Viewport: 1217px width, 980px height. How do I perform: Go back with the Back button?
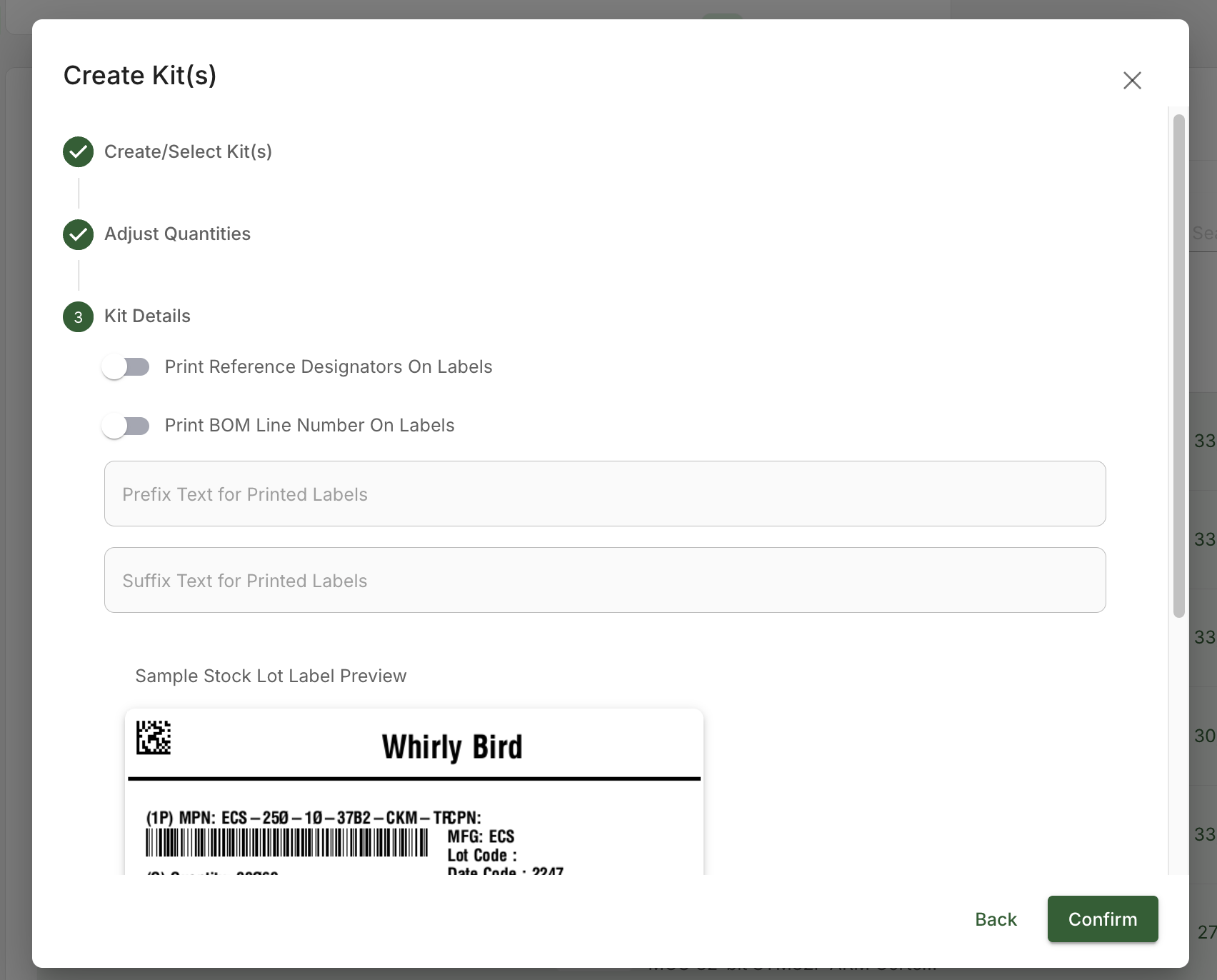[x=996, y=919]
